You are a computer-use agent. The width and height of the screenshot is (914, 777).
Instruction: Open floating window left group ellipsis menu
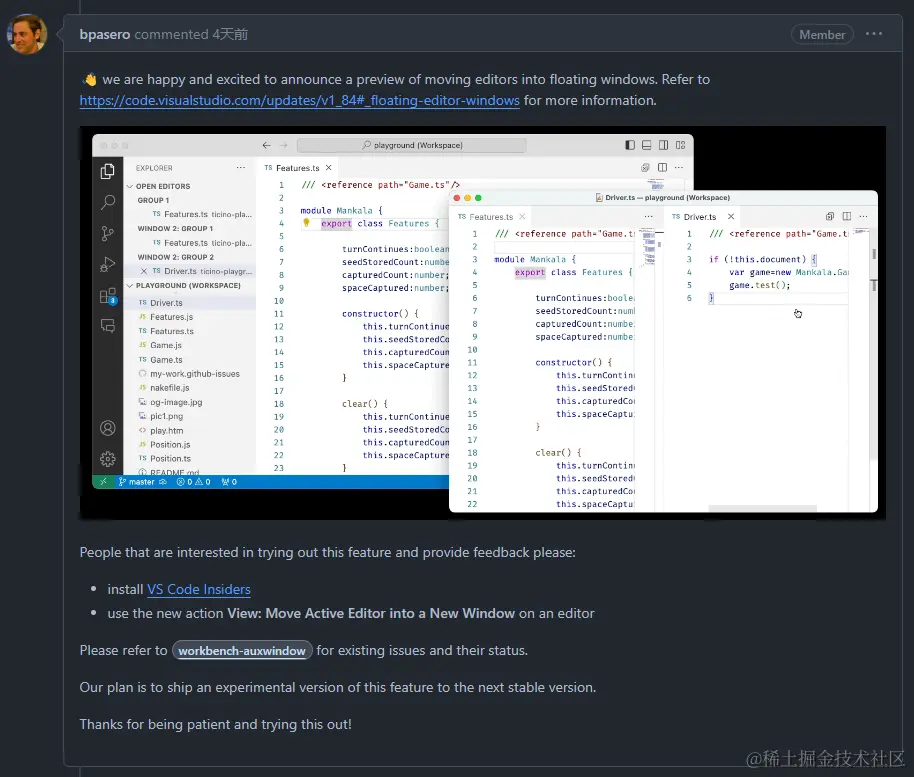pos(648,216)
